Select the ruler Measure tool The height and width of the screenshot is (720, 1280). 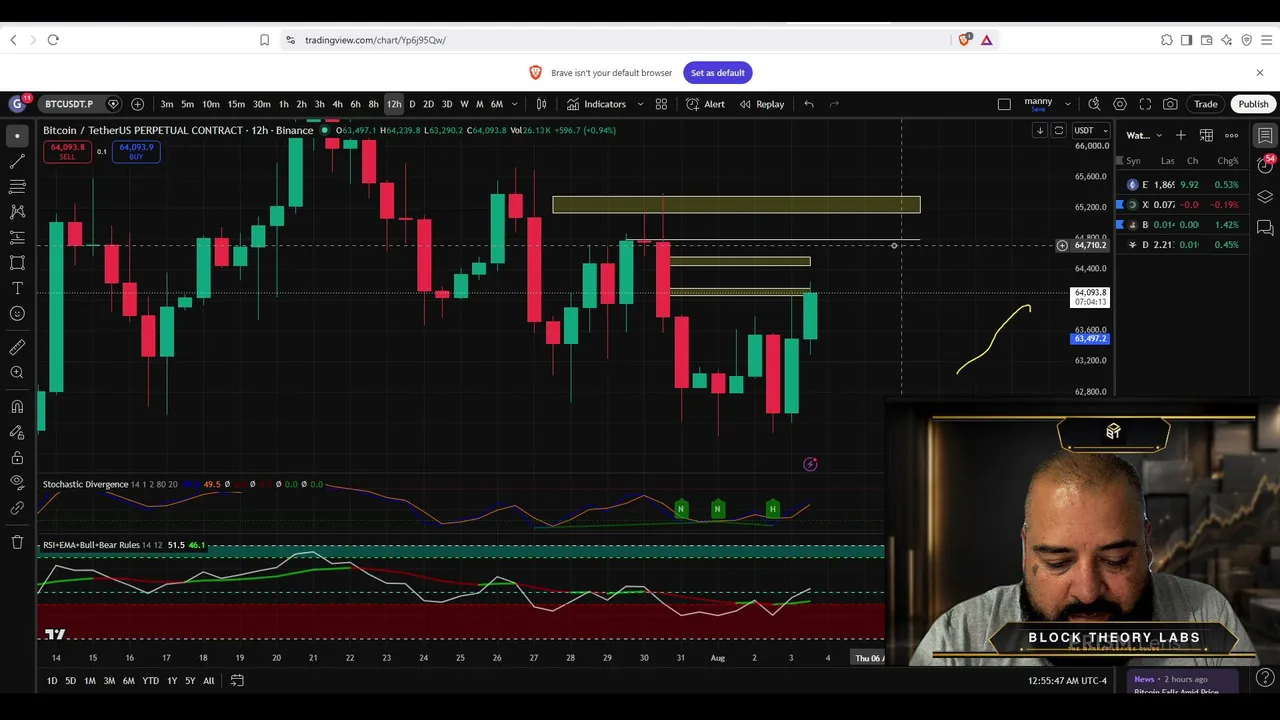pos(17,347)
